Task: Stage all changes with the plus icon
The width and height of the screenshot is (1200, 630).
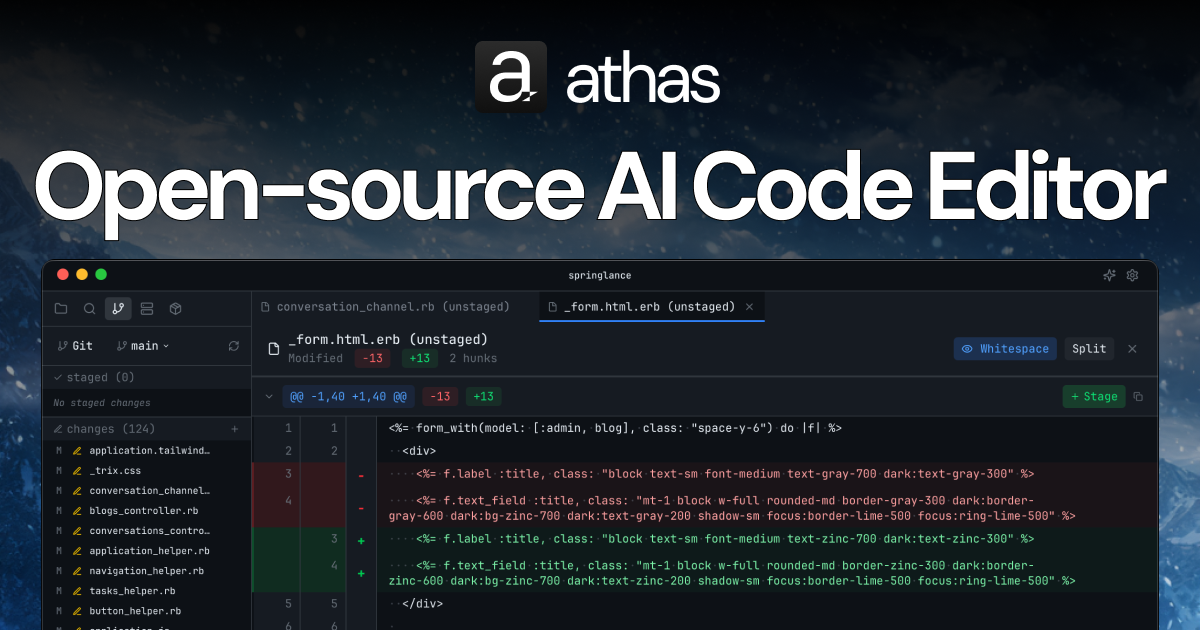Action: pyautogui.click(x=233, y=428)
